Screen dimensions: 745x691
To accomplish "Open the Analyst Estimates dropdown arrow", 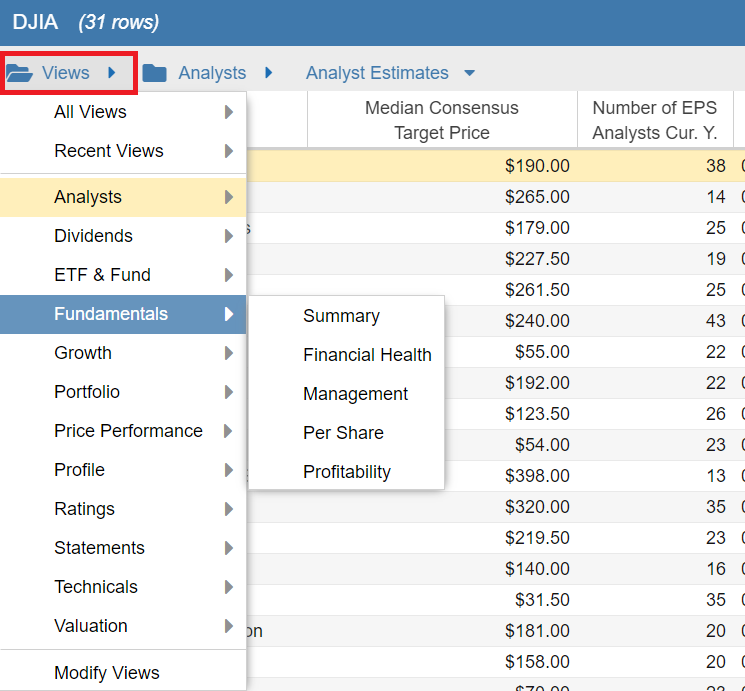I will (x=470, y=73).
